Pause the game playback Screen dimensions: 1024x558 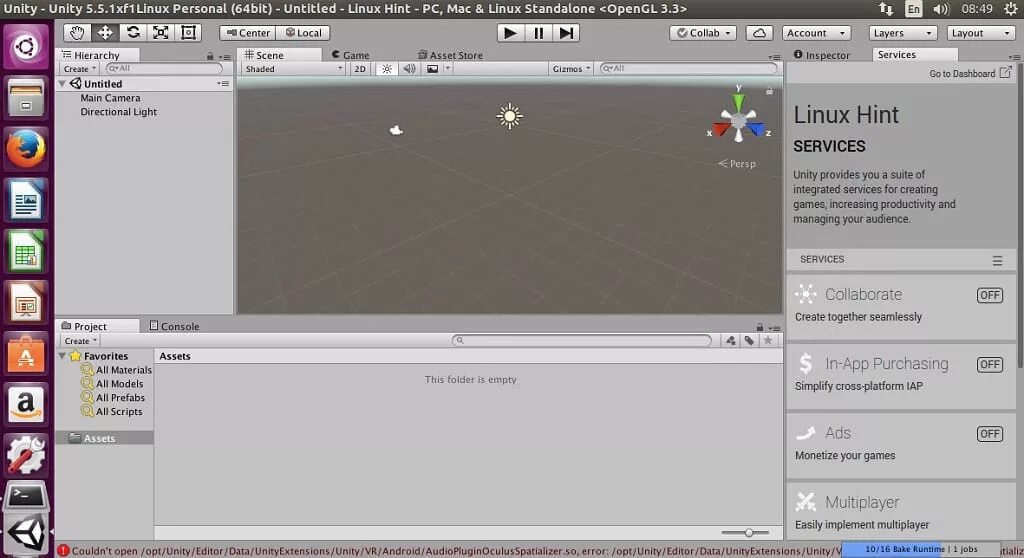538,33
